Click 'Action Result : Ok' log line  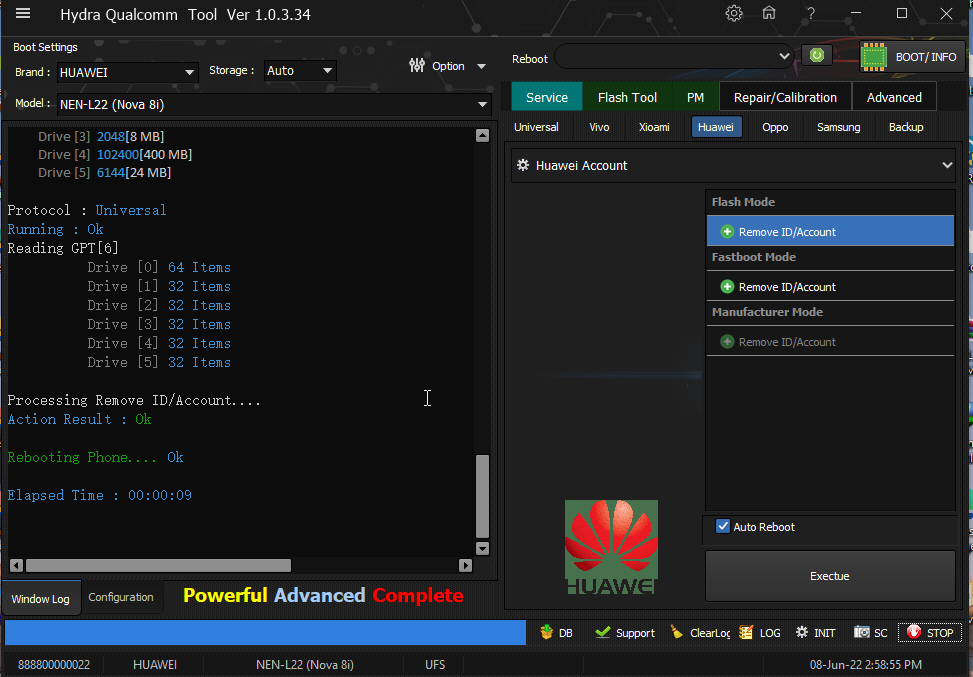(x=79, y=419)
